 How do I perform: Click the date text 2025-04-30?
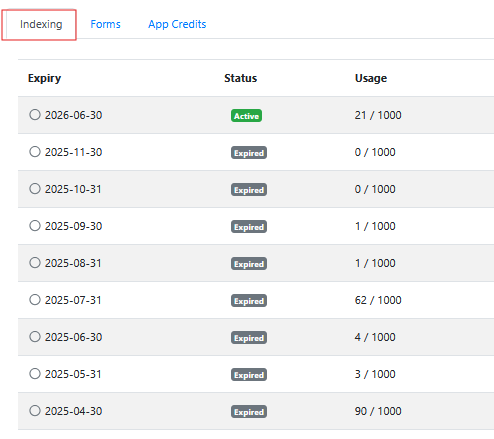click(73, 411)
